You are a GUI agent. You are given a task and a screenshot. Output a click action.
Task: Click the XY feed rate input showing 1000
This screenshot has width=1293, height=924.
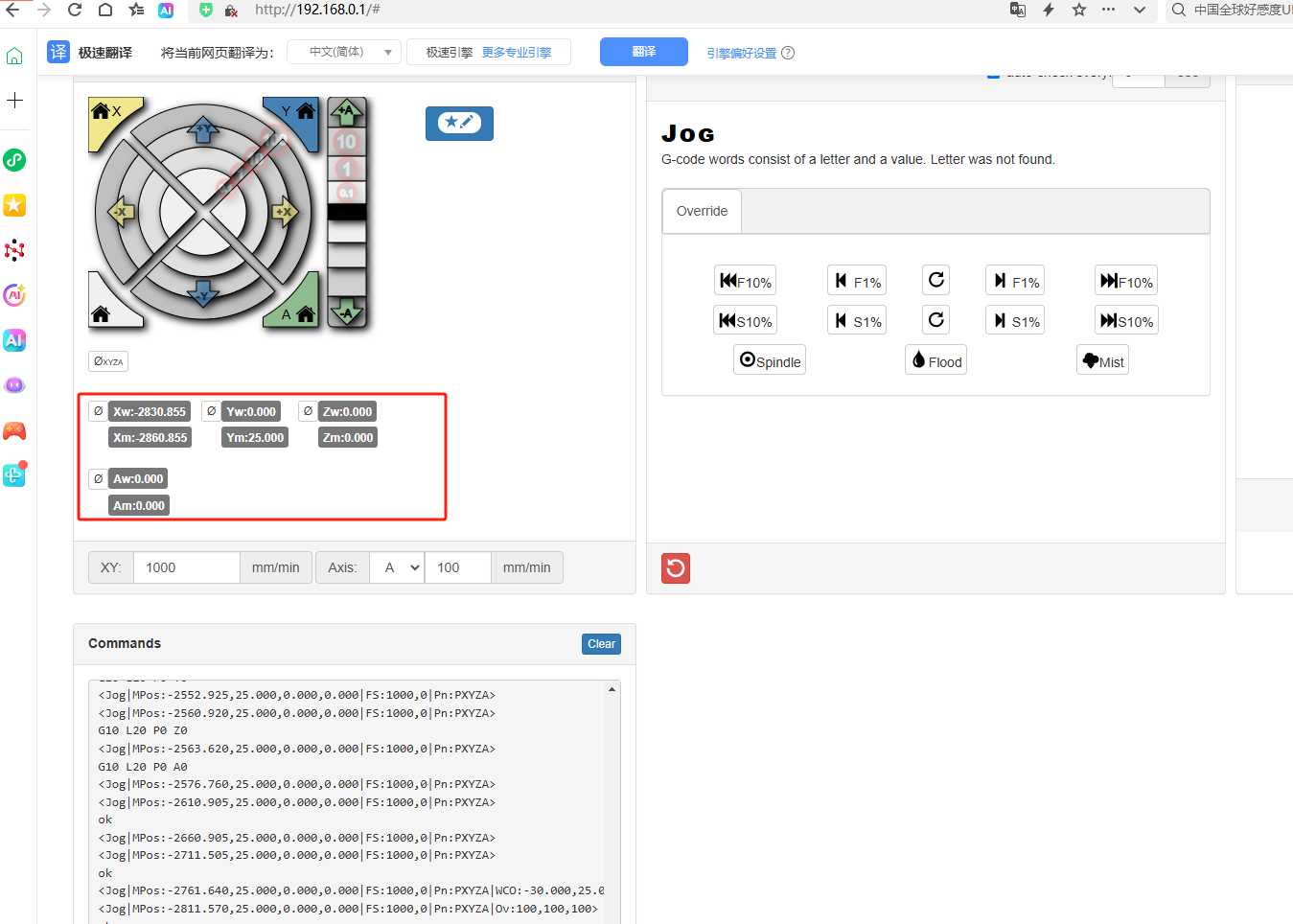point(186,566)
